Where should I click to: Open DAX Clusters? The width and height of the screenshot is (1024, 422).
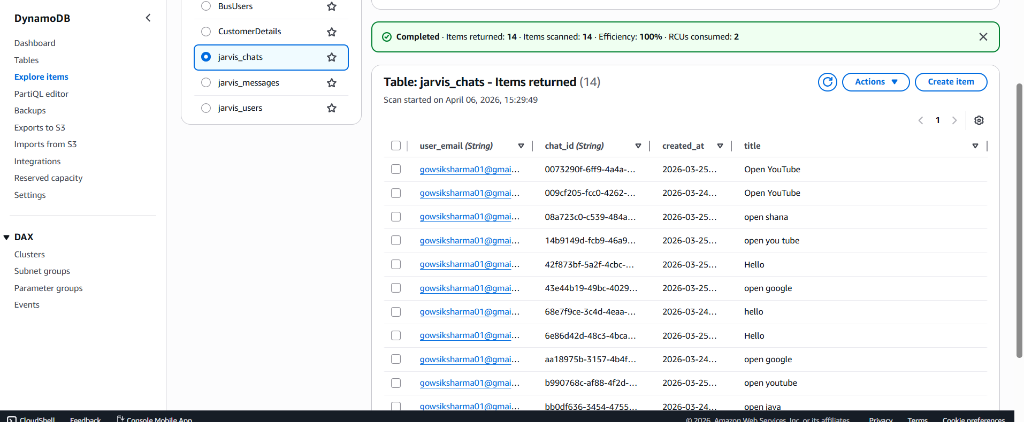29,255
